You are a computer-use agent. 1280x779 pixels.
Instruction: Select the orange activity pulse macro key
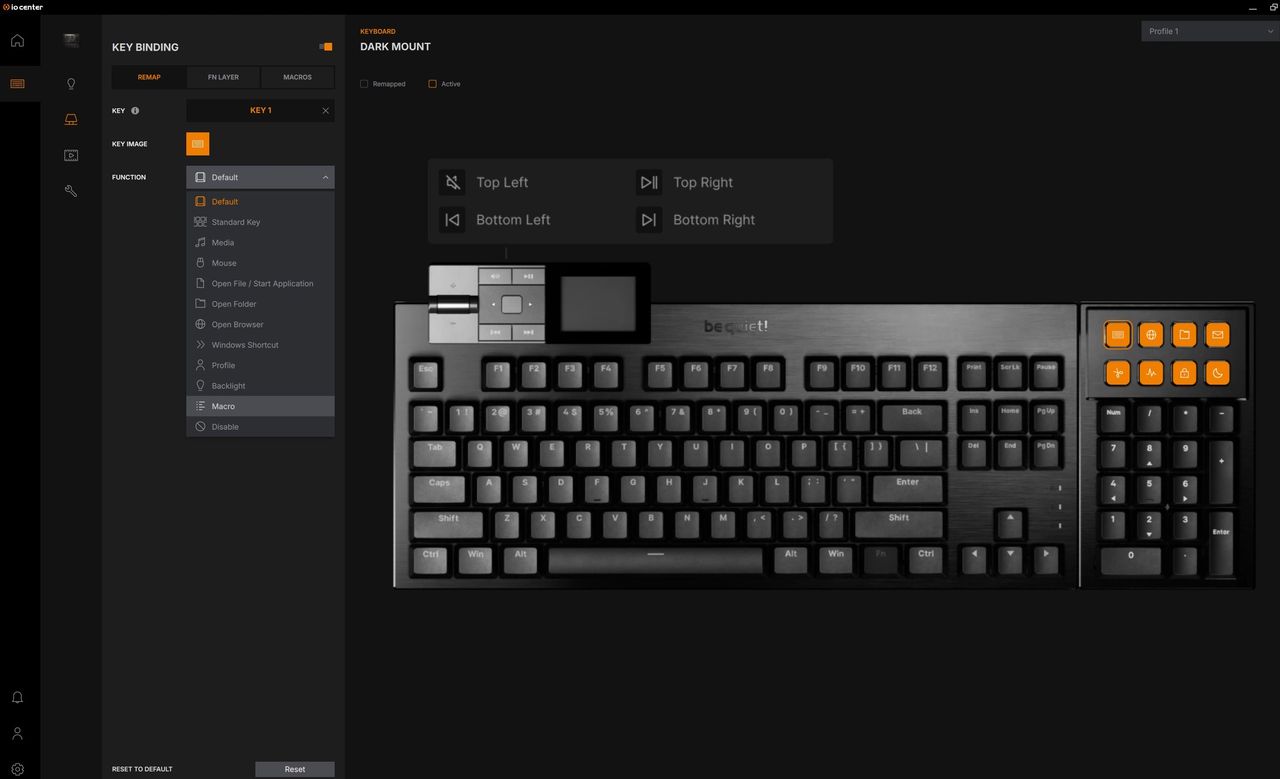(x=1151, y=373)
